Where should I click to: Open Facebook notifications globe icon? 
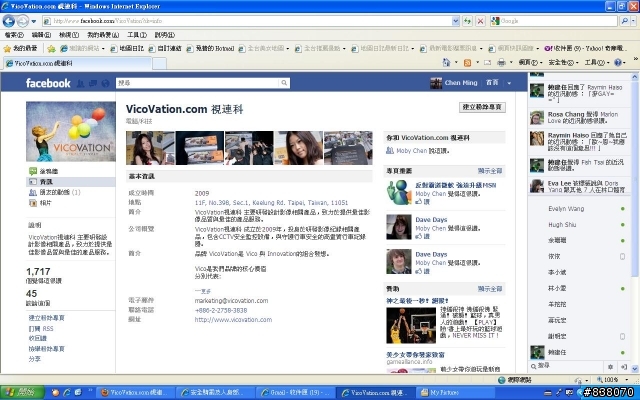click(x=105, y=83)
